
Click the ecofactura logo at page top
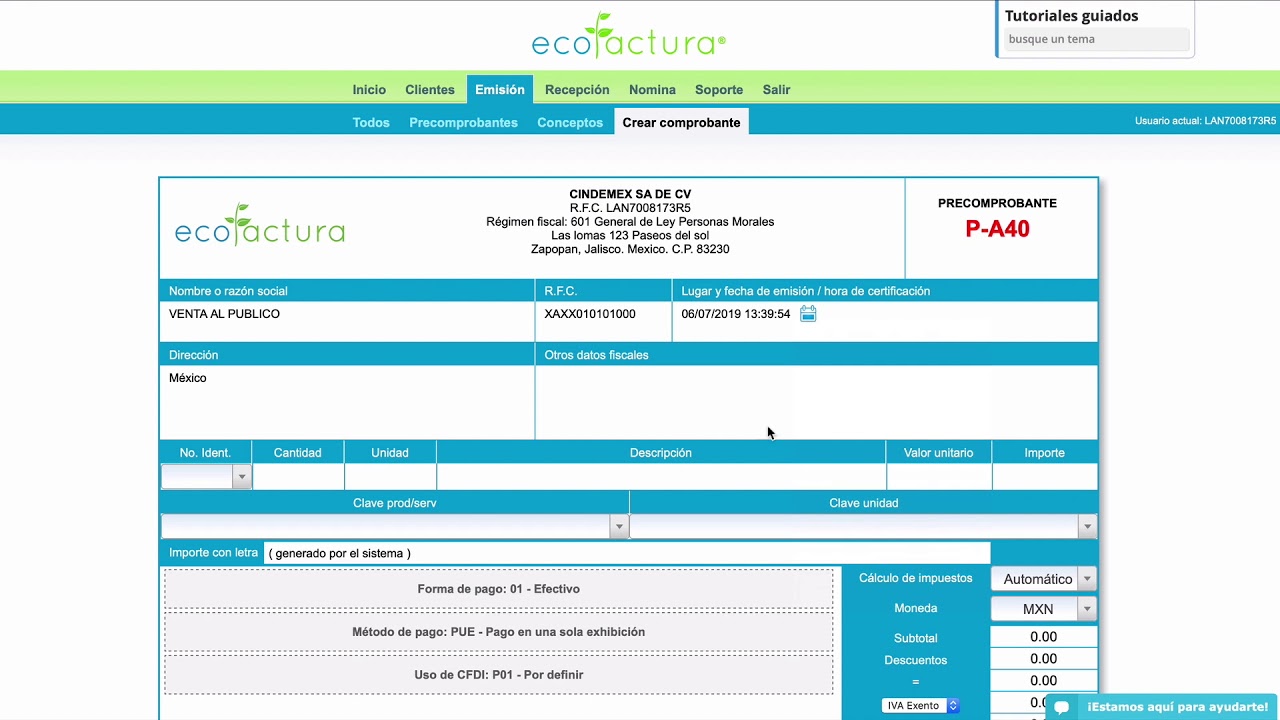pos(629,36)
